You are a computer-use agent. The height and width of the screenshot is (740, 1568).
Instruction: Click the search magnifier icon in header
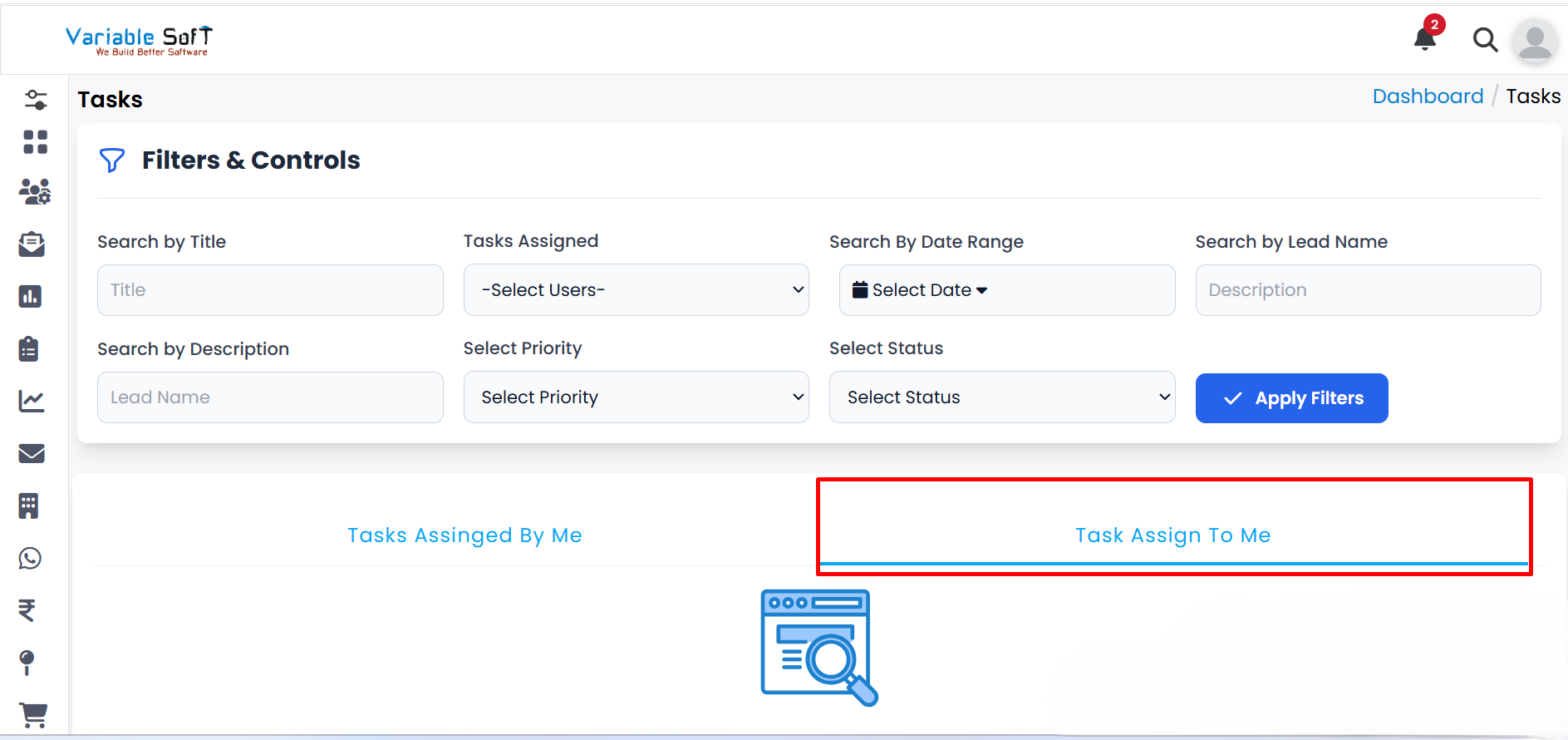pyautogui.click(x=1484, y=39)
